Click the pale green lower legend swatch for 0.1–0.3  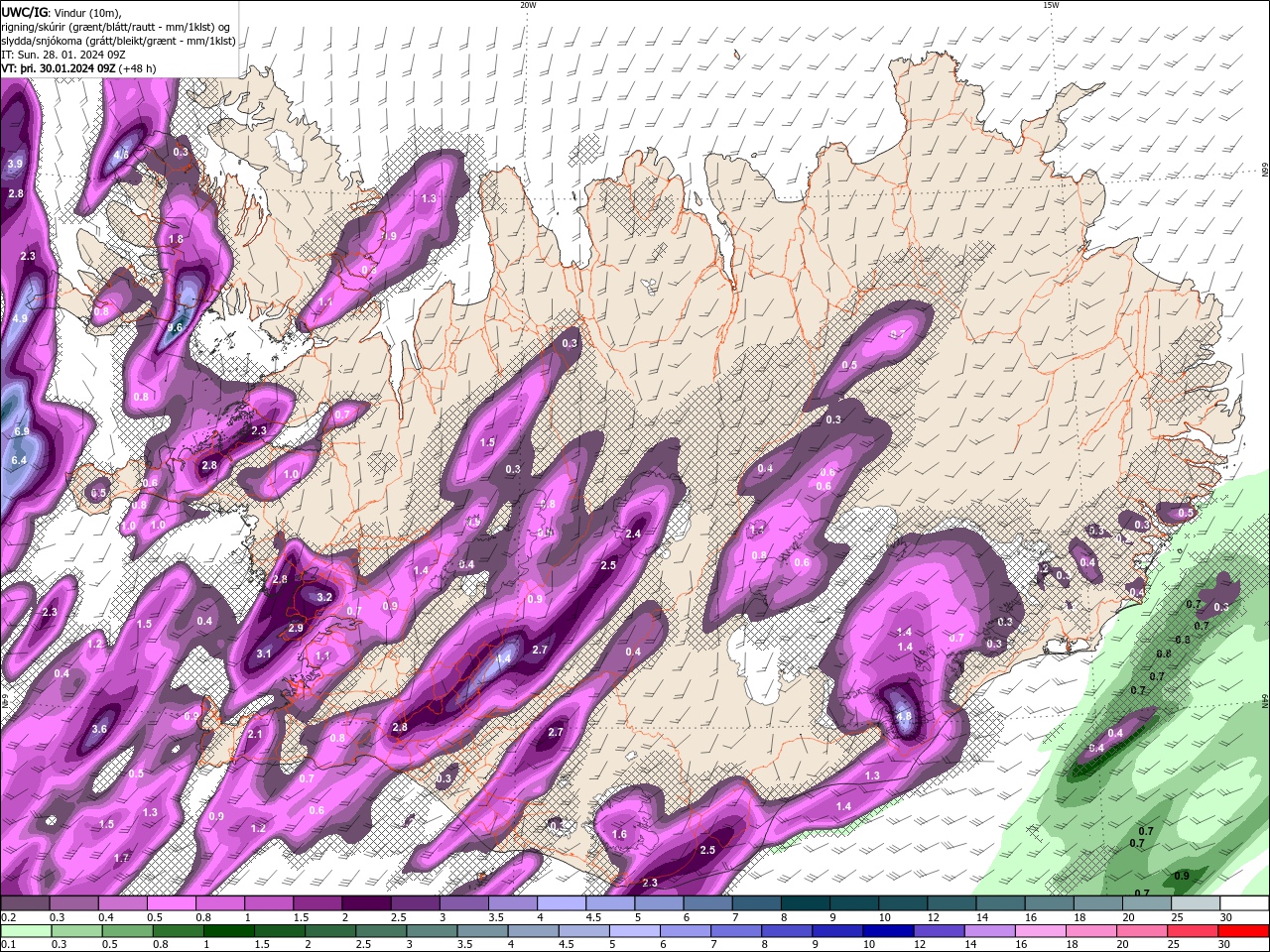[26, 931]
